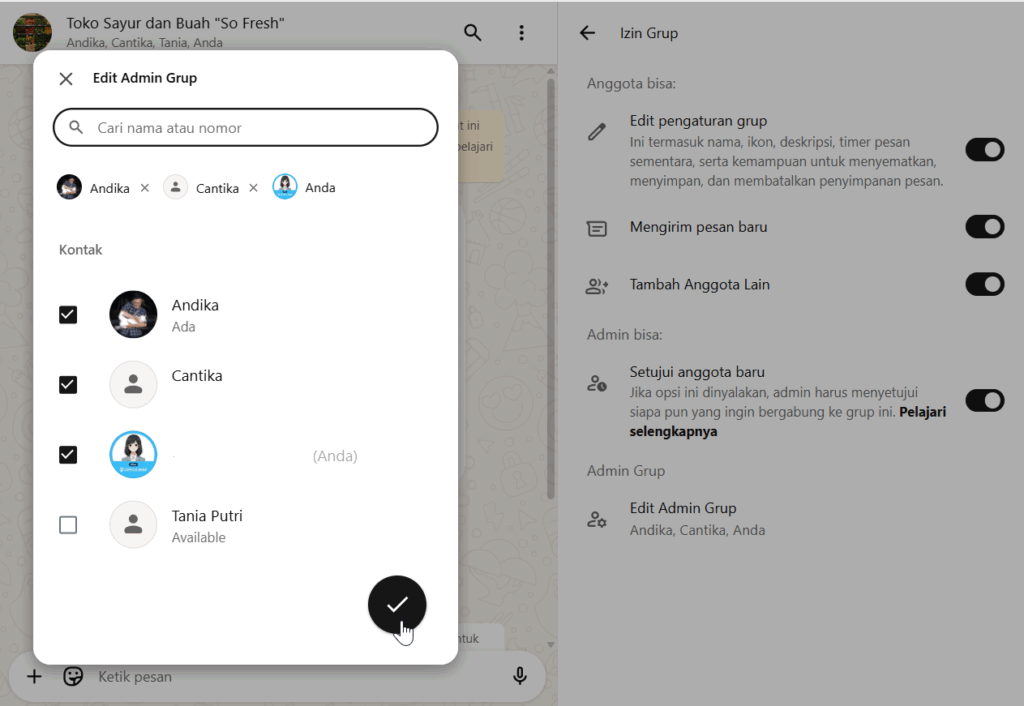Uncheck Cantika's checkbox in contact list

coord(68,385)
